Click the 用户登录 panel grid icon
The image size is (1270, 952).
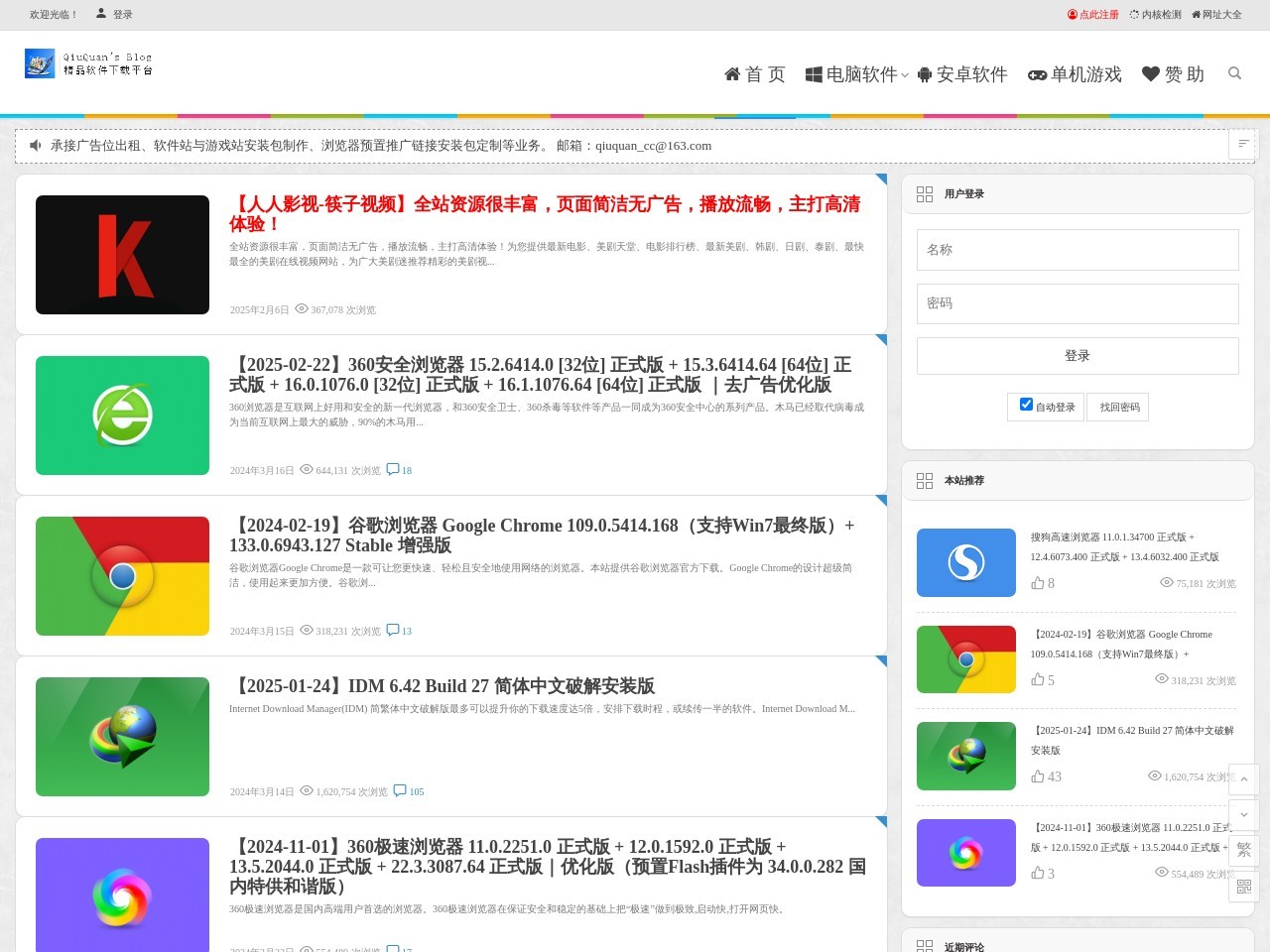point(925,194)
